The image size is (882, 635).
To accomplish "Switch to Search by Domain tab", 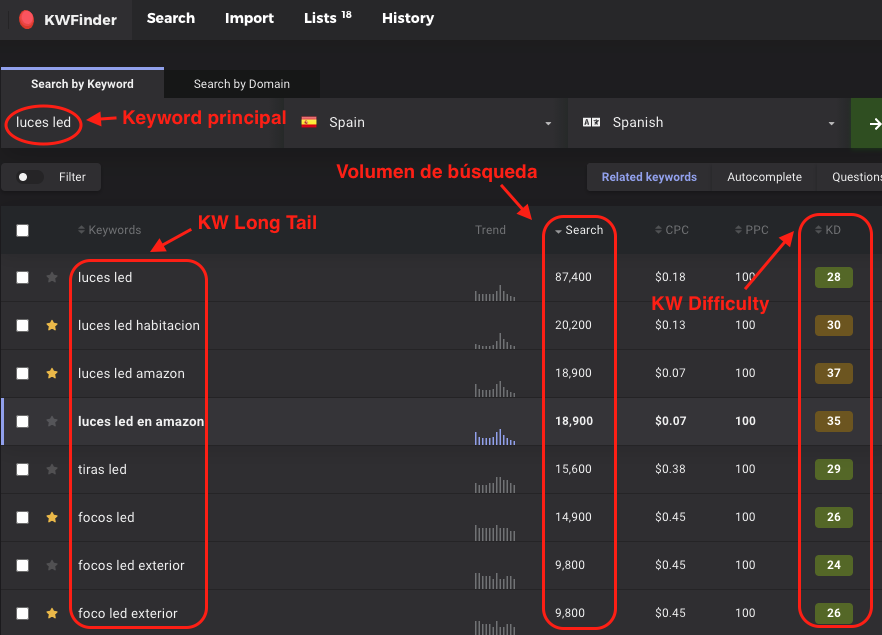I will (x=241, y=84).
